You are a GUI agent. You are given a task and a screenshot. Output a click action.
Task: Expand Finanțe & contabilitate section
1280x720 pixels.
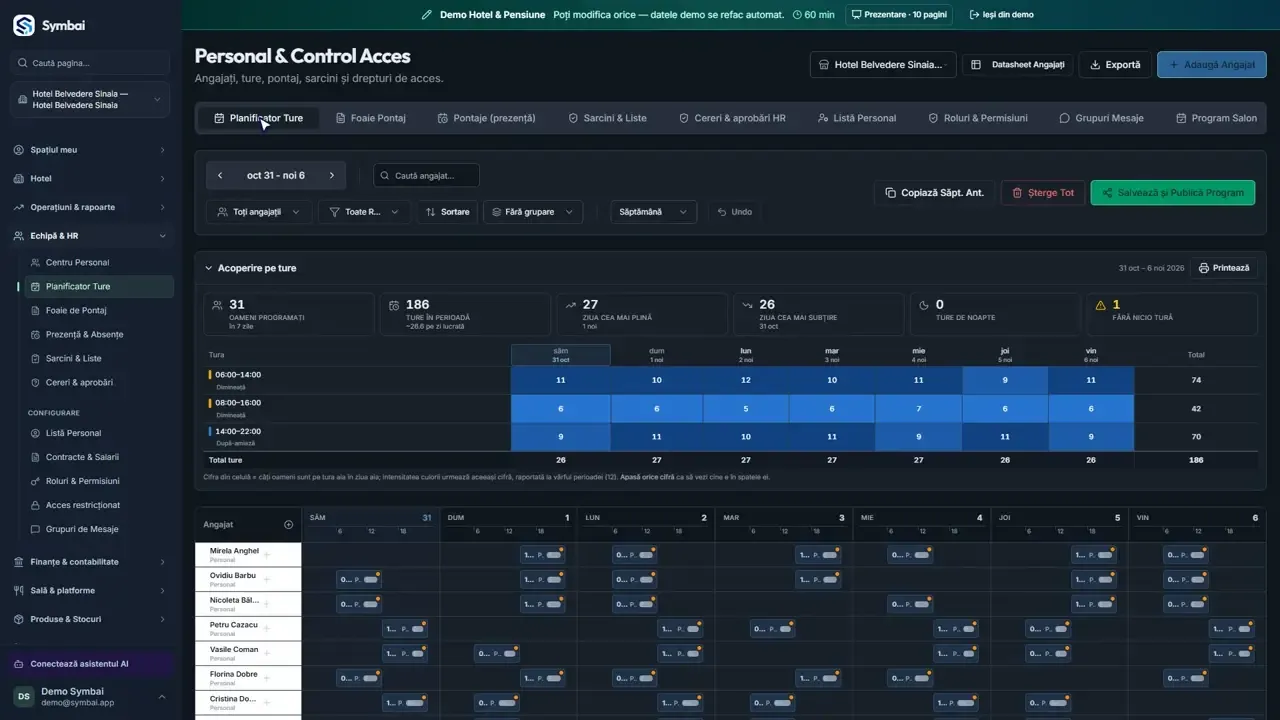point(90,562)
